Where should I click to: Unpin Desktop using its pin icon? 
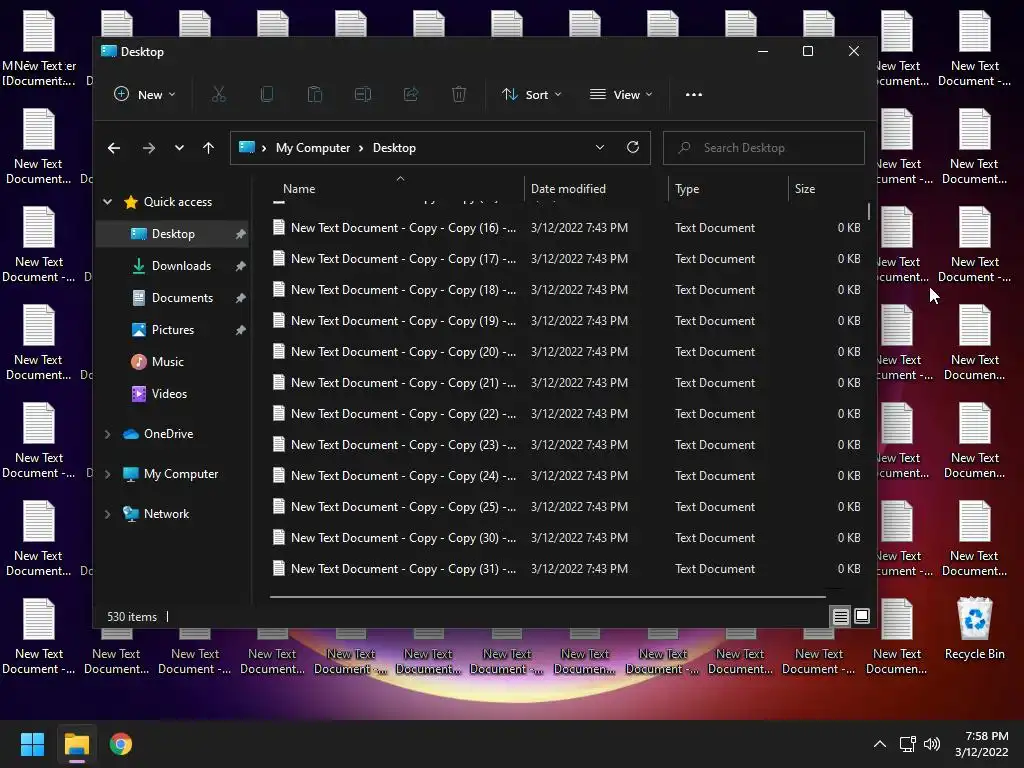240,234
